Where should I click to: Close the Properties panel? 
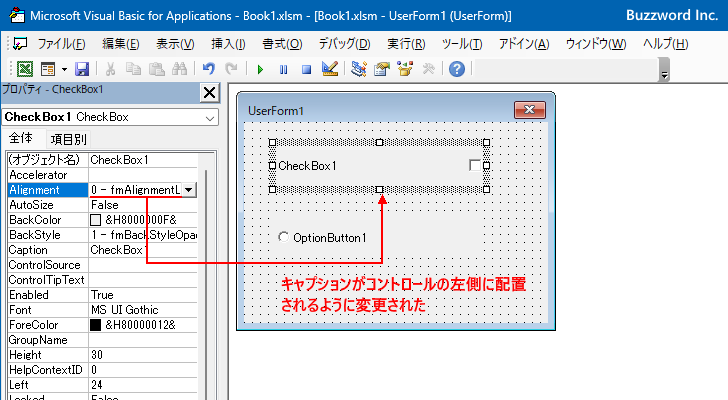tap(209, 93)
